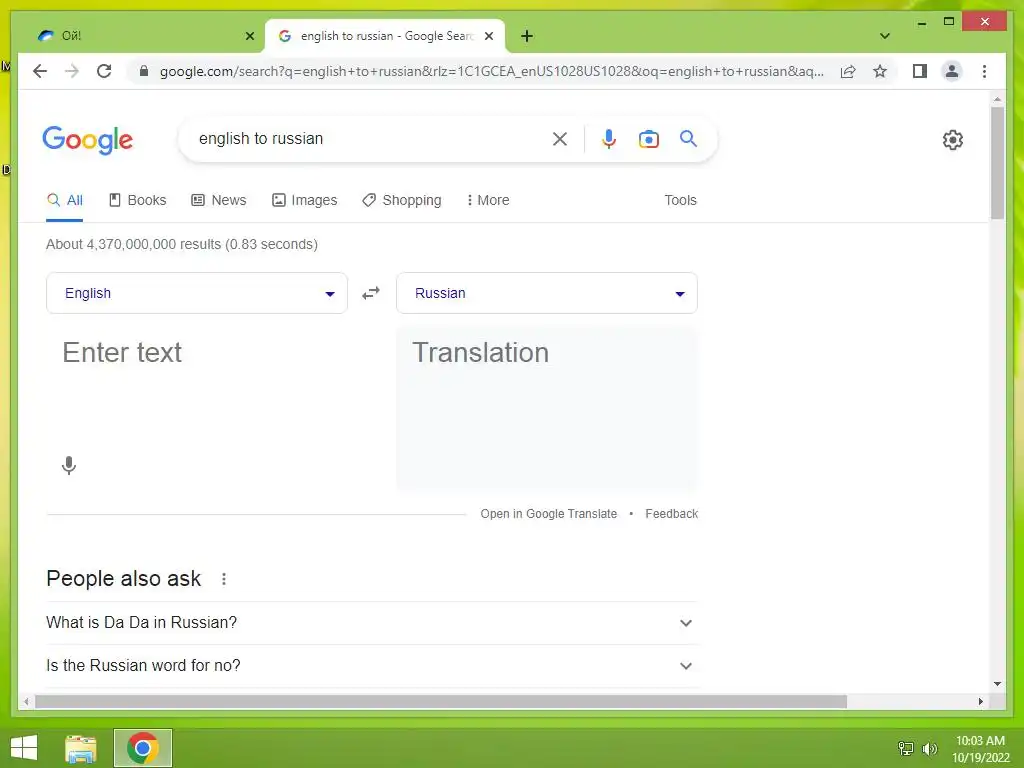Screen dimensions: 1024x768
Task: Click the Chrome taskbar icon
Action: [143, 748]
